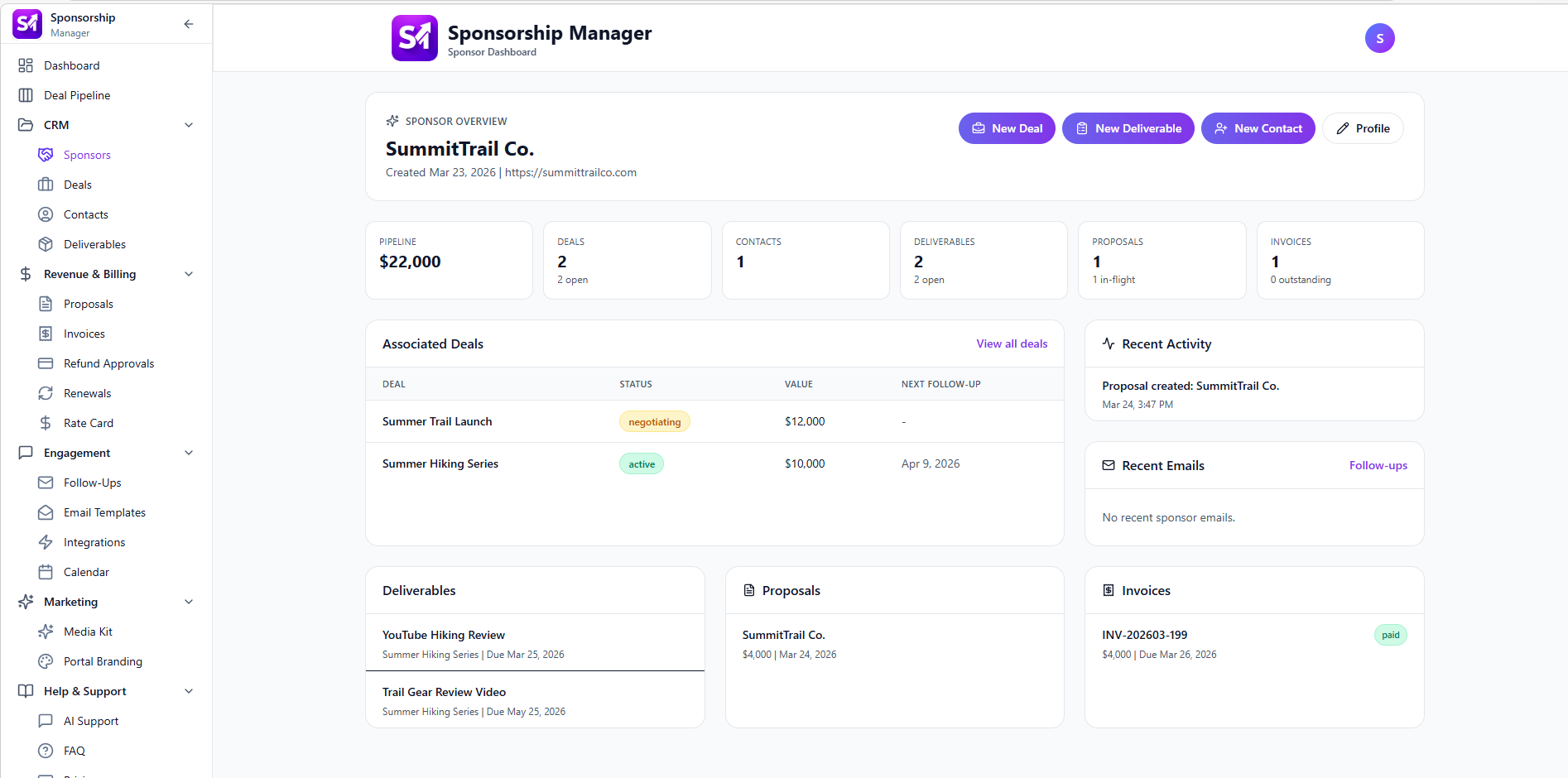
Task: Click the Deal Pipeline columns icon
Action: [x=26, y=95]
